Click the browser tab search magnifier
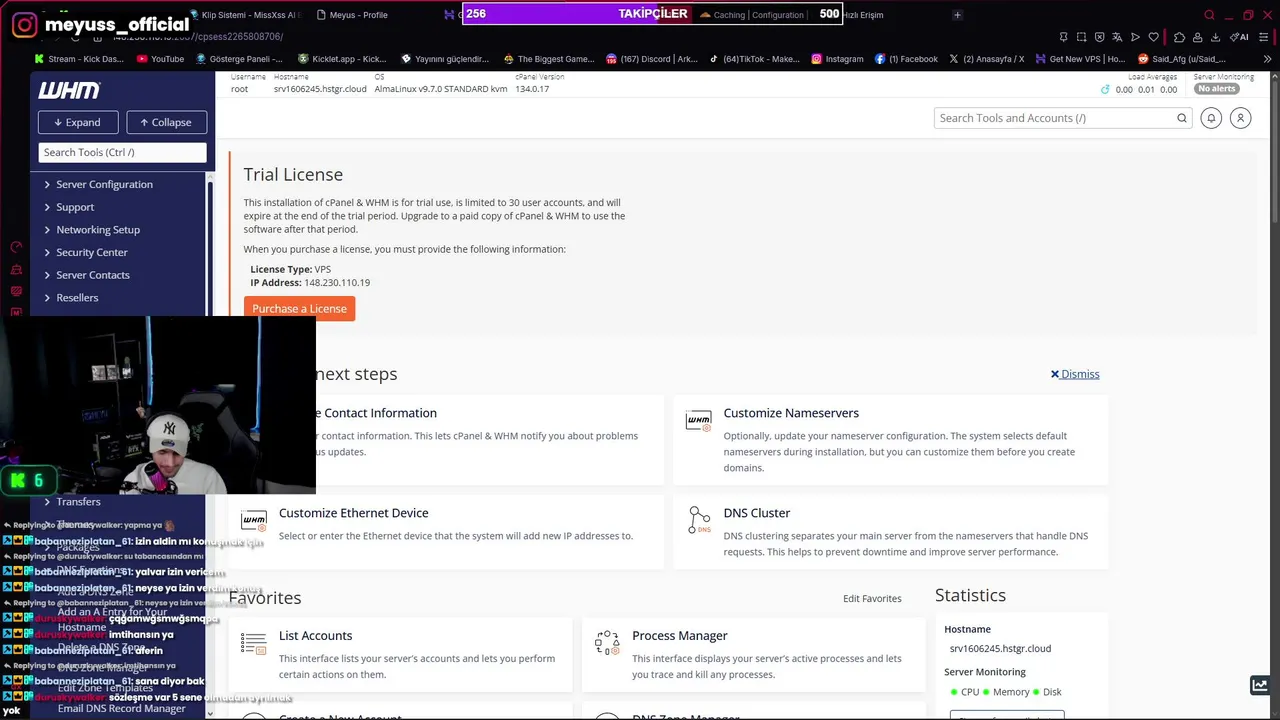The image size is (1280, 720). coord(1209,15)
